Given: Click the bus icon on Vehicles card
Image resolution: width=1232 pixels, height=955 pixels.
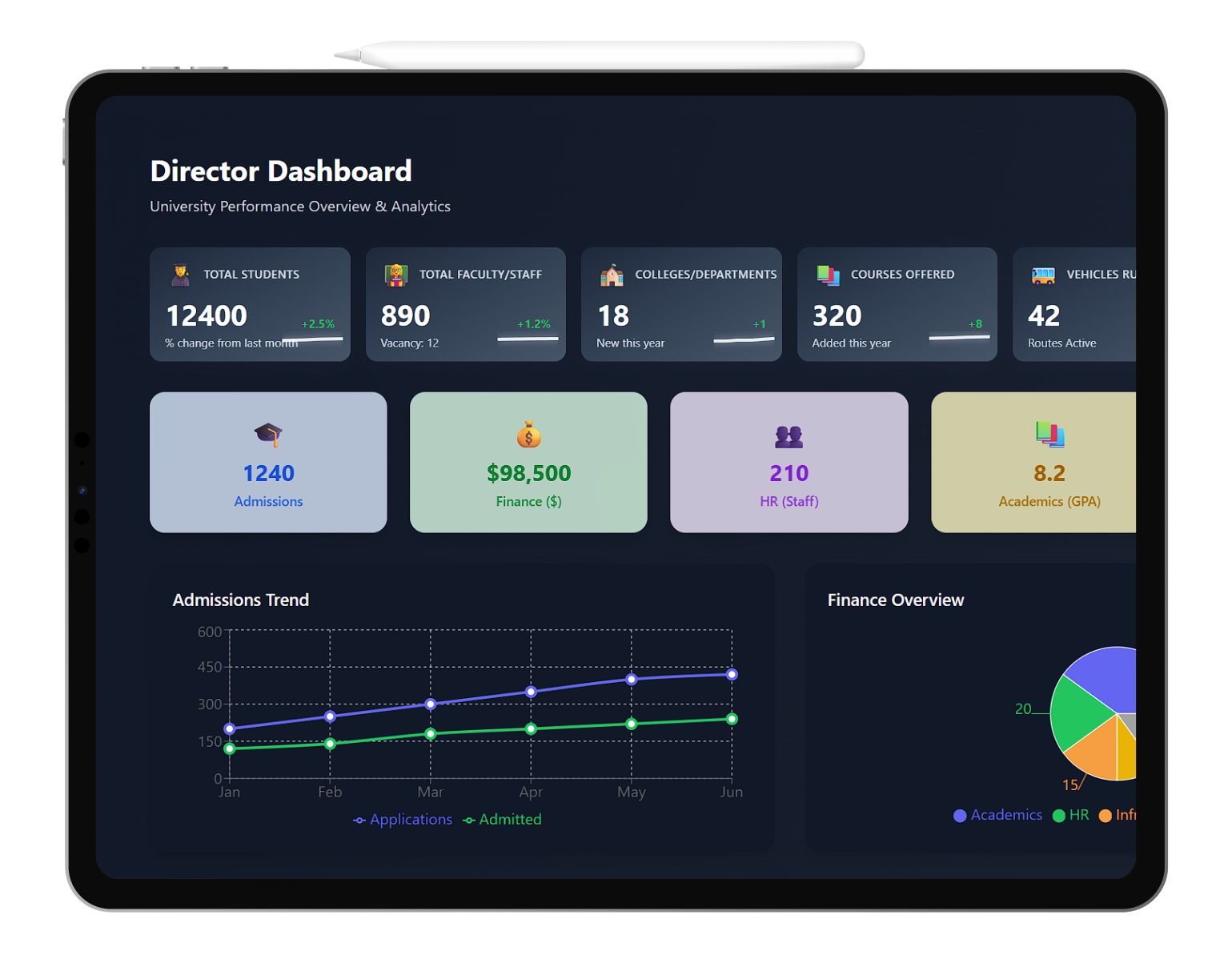Looking at the screenshot, I should click(x=1042, y=275).
